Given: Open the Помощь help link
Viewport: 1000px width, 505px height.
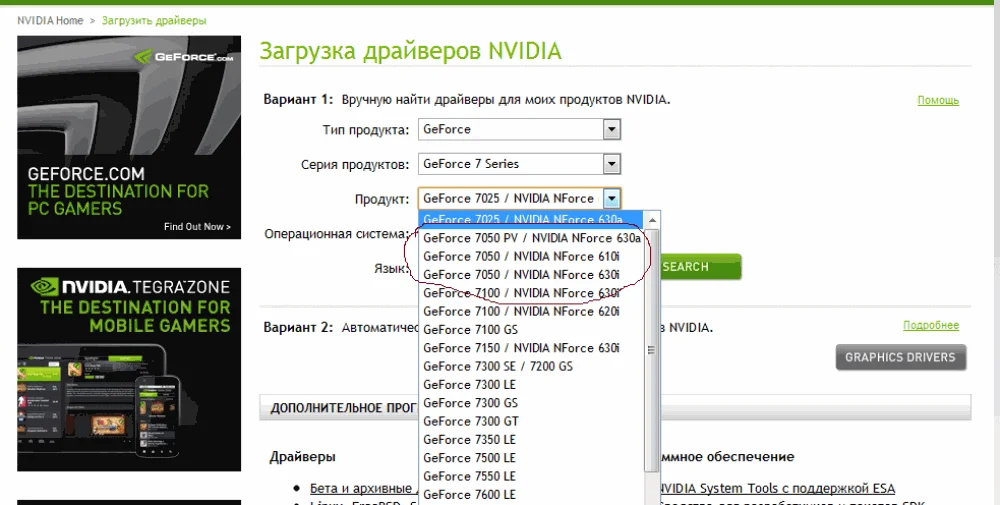Looking at the screenshot, I should click(938, 100).
